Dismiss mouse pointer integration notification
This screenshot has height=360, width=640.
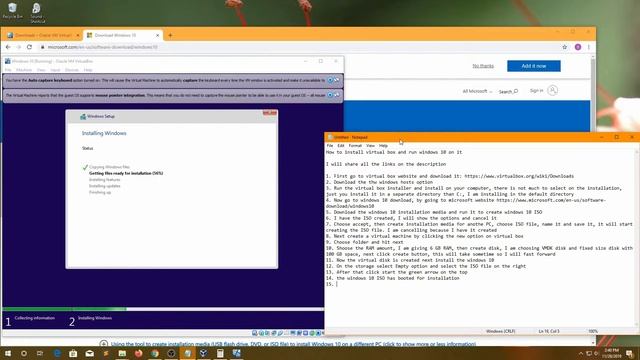pyautogui.click(x=330, y=95)
